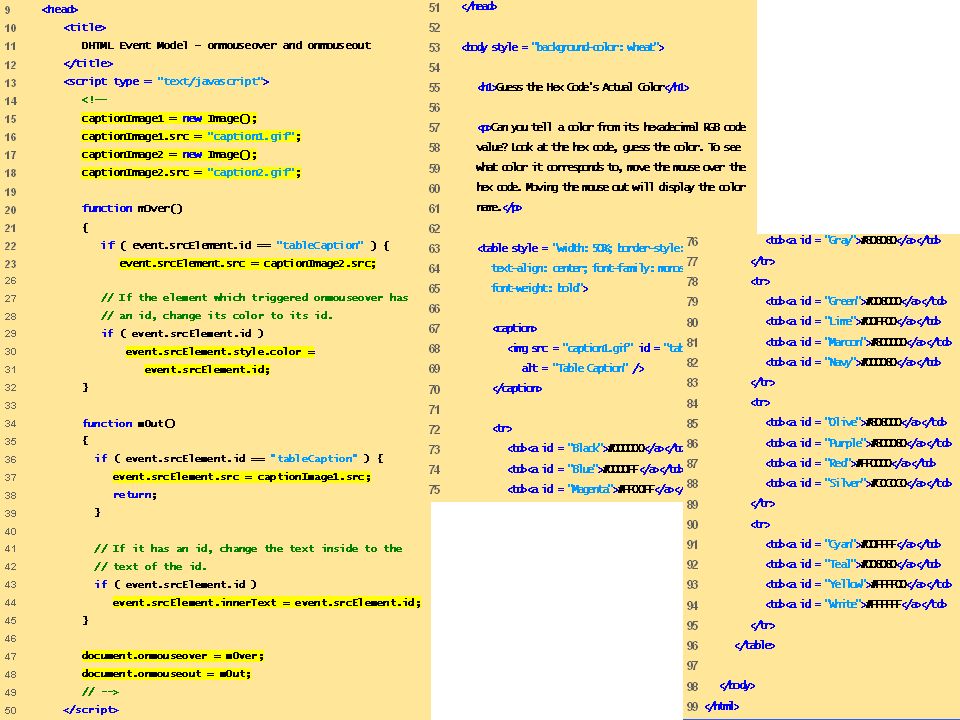Click the table cell line with id "Purple"
This screenshot has height=720, width=960.
point(858,443)
